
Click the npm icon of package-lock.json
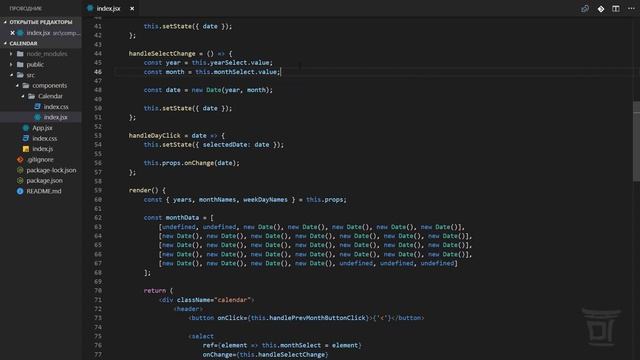click(x=20, y=170)
